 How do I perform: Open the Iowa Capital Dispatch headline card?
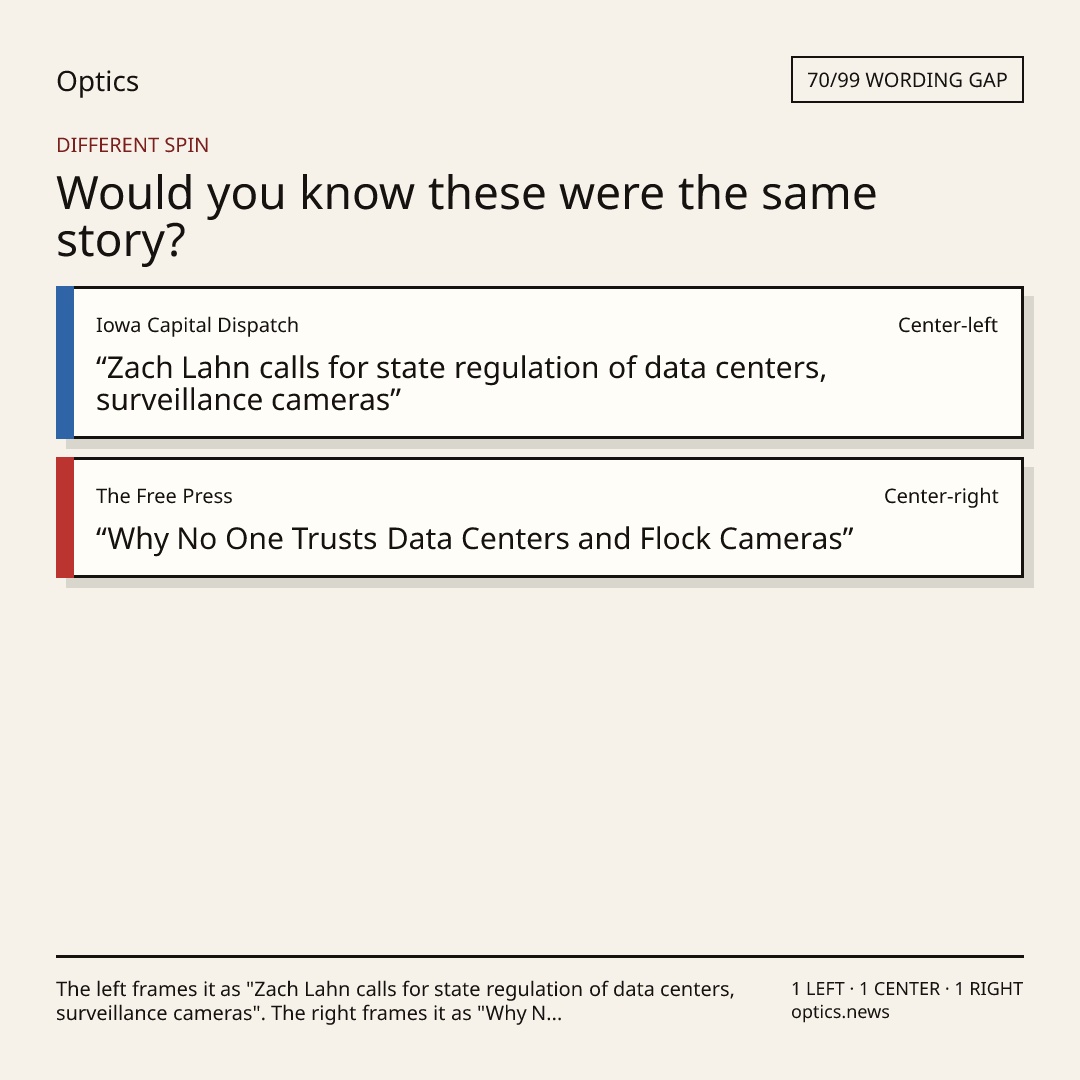tap(540, 362)
